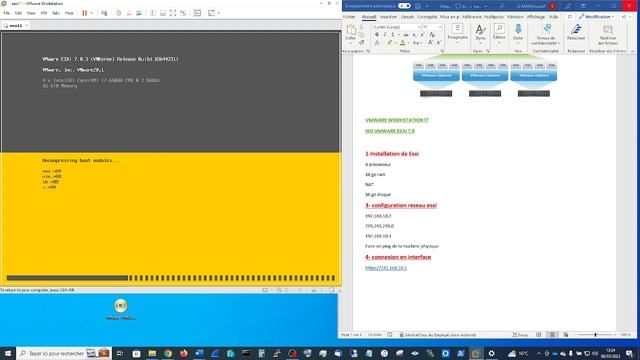The width and height of the screenshot is (640, 360).
Task: Revert the VM to its previous snapshot
Action: coord(129,13)
